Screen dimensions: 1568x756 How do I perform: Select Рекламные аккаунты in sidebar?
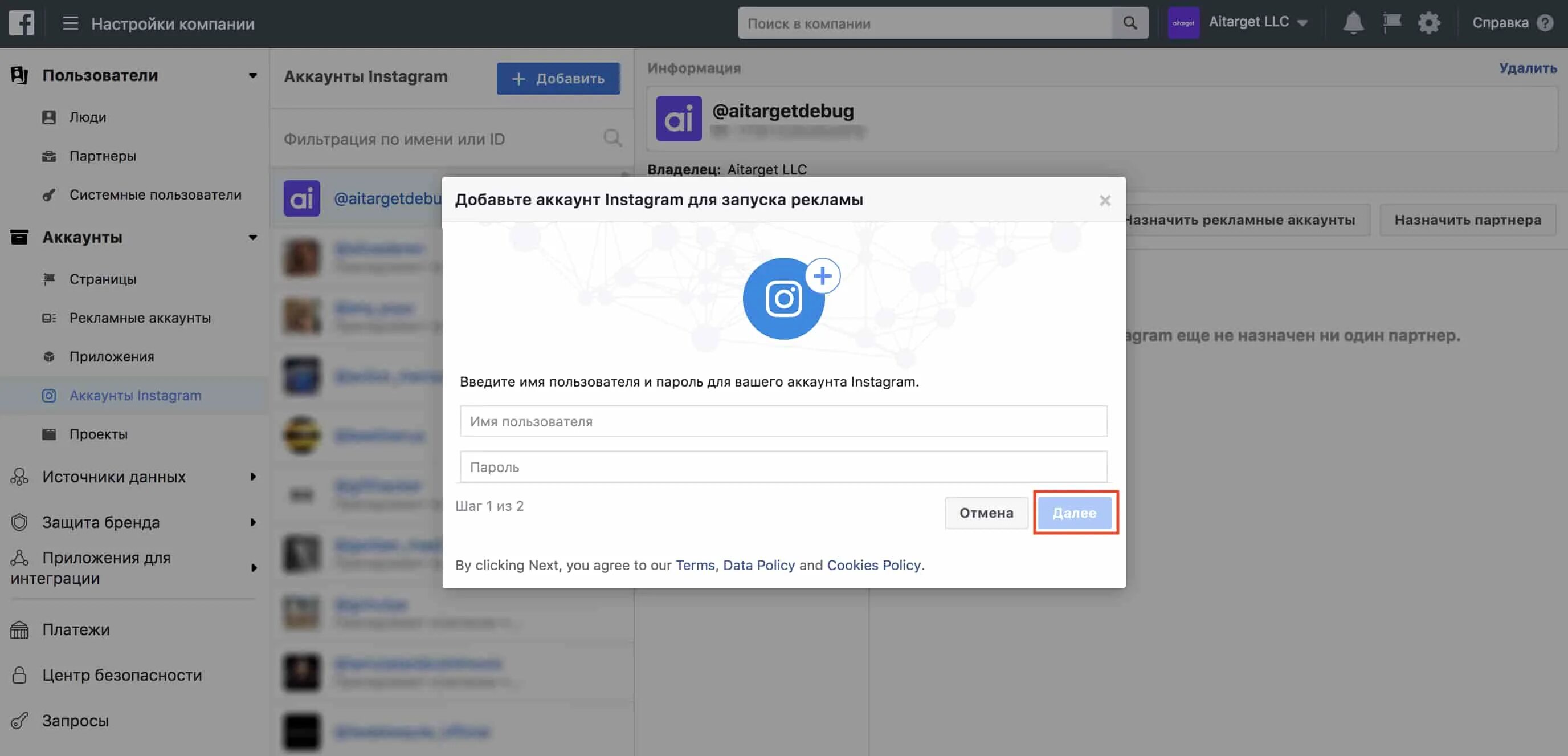[x=140, y=318]
